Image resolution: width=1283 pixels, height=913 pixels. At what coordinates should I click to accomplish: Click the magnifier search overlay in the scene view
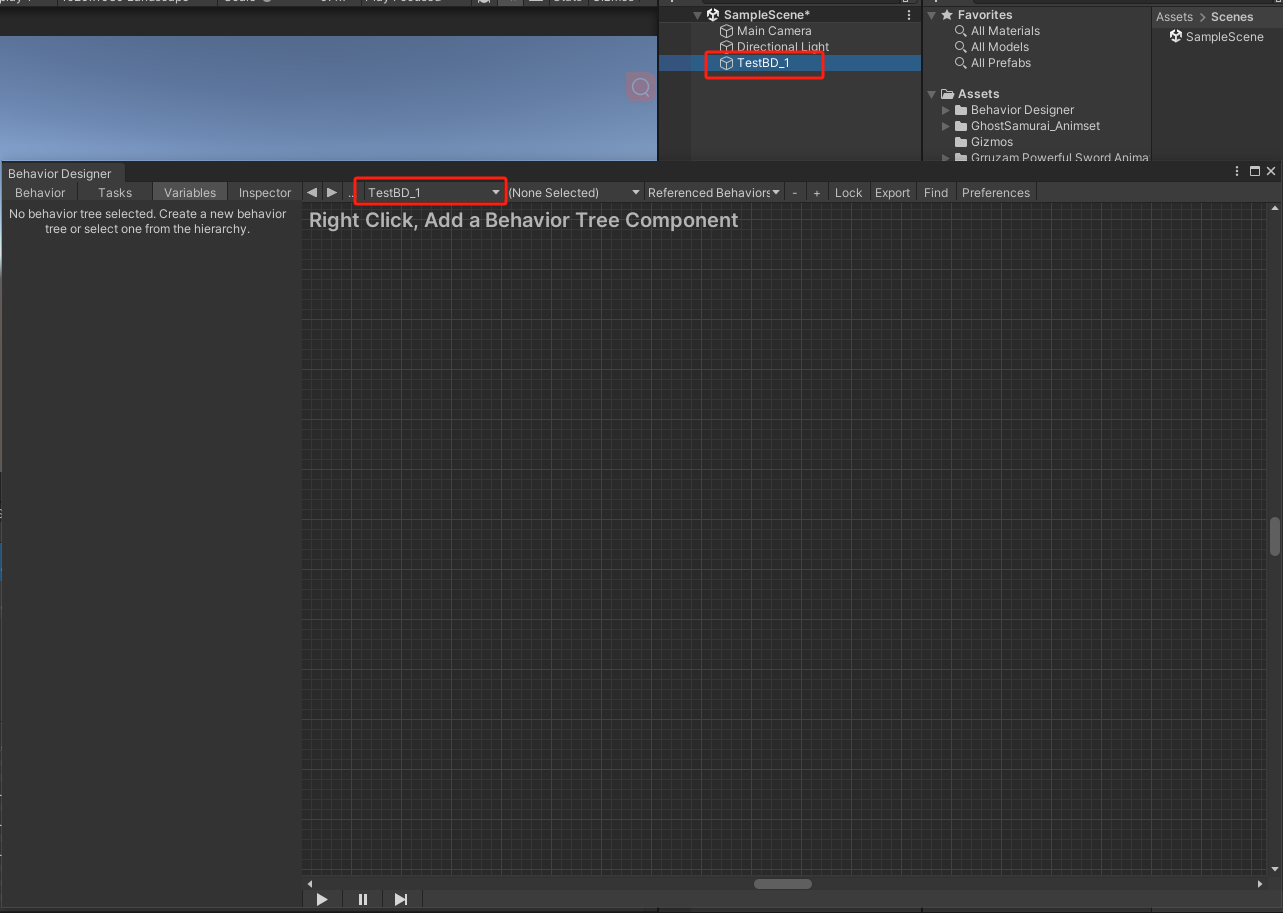[x=641, y=87]
